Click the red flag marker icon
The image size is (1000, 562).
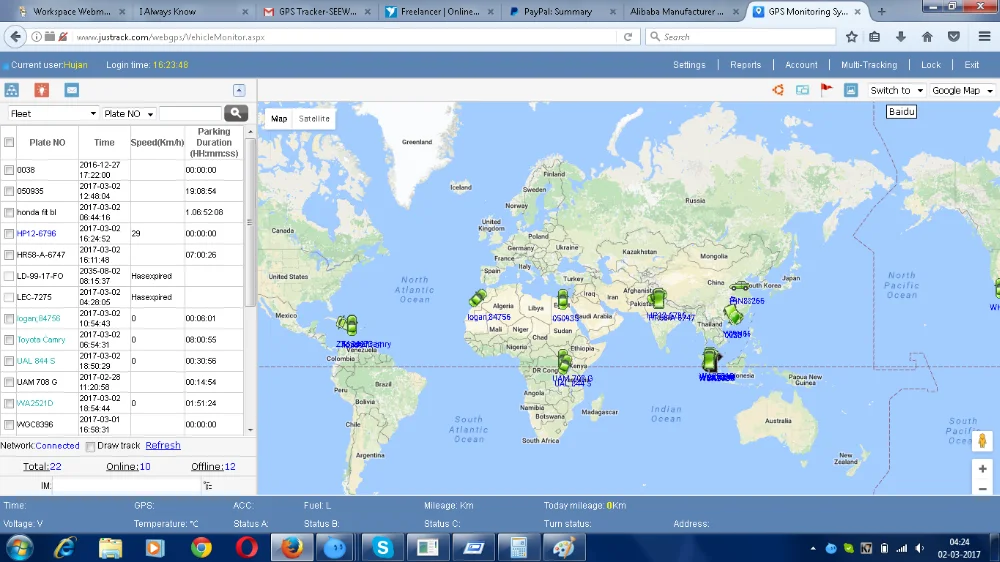(x=826, y=90)
